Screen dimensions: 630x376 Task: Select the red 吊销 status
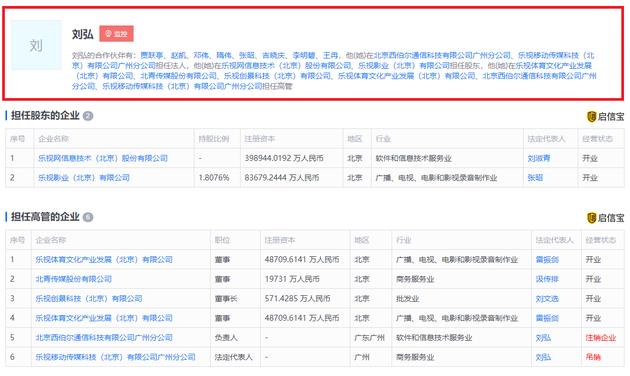pyautogui.click(x=593, y=357)
